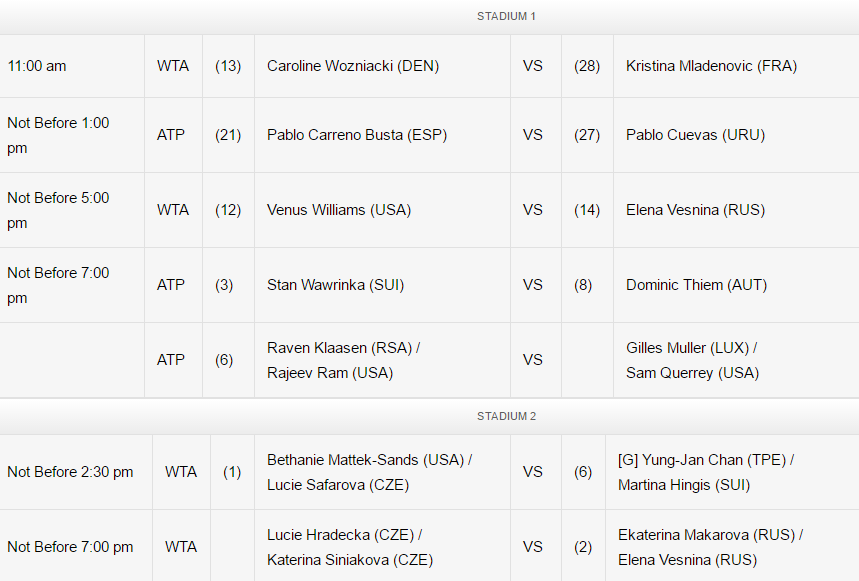Viewport: 859px width, 581px height.
Task: Select Stan Wawrinka (SUI)
Action: (335, 285)
